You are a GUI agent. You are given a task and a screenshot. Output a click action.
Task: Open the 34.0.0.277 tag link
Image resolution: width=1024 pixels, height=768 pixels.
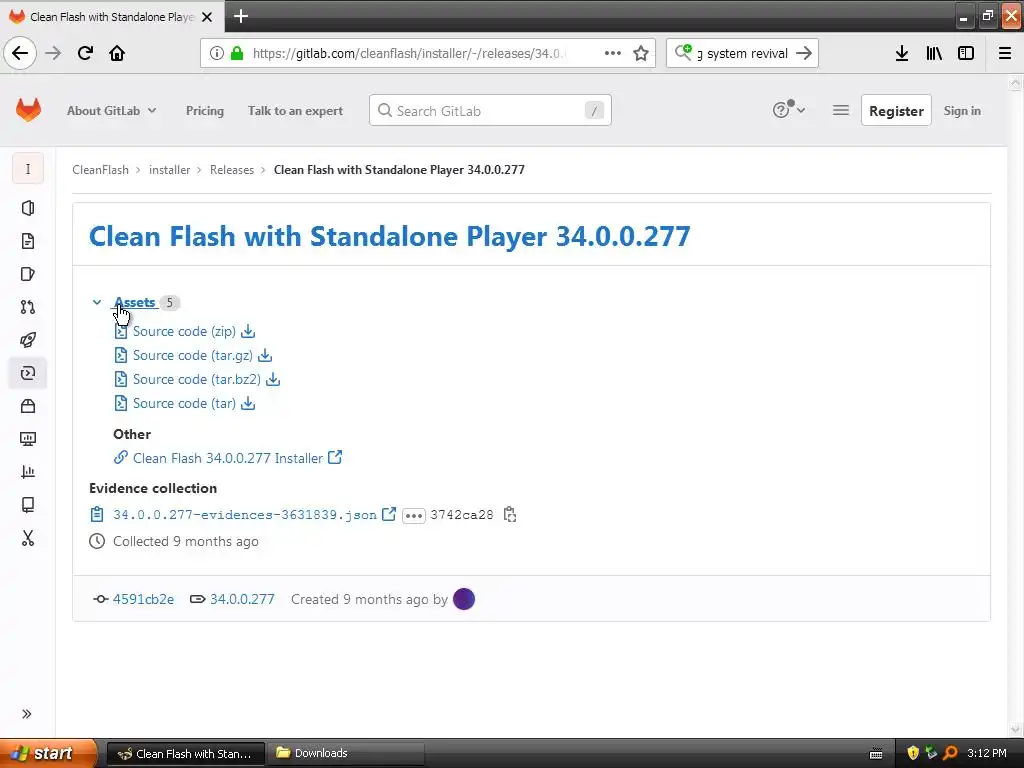pyautogui.click(x=242, y=600)
